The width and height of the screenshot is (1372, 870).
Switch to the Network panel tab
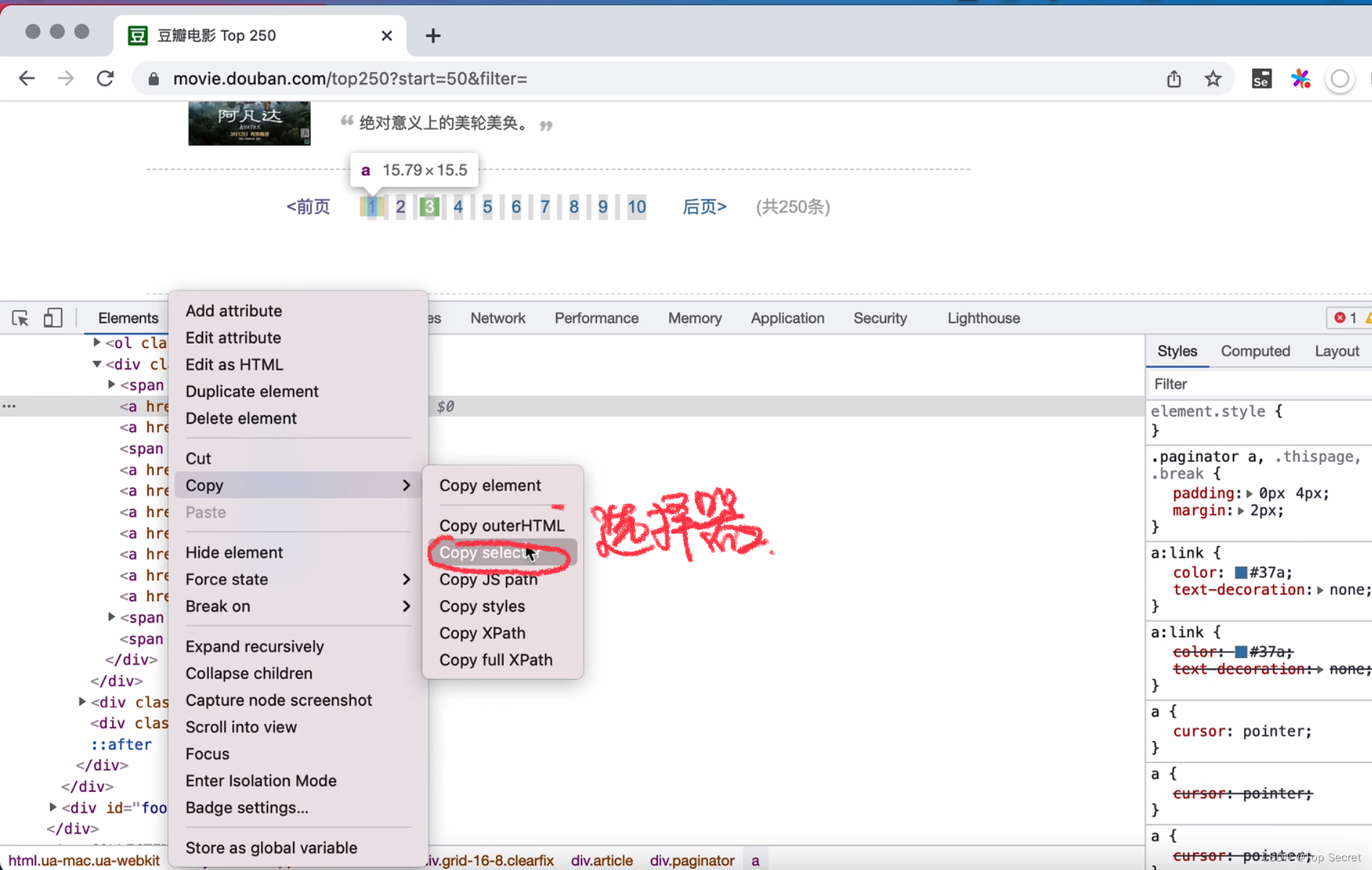coord(498,318)
